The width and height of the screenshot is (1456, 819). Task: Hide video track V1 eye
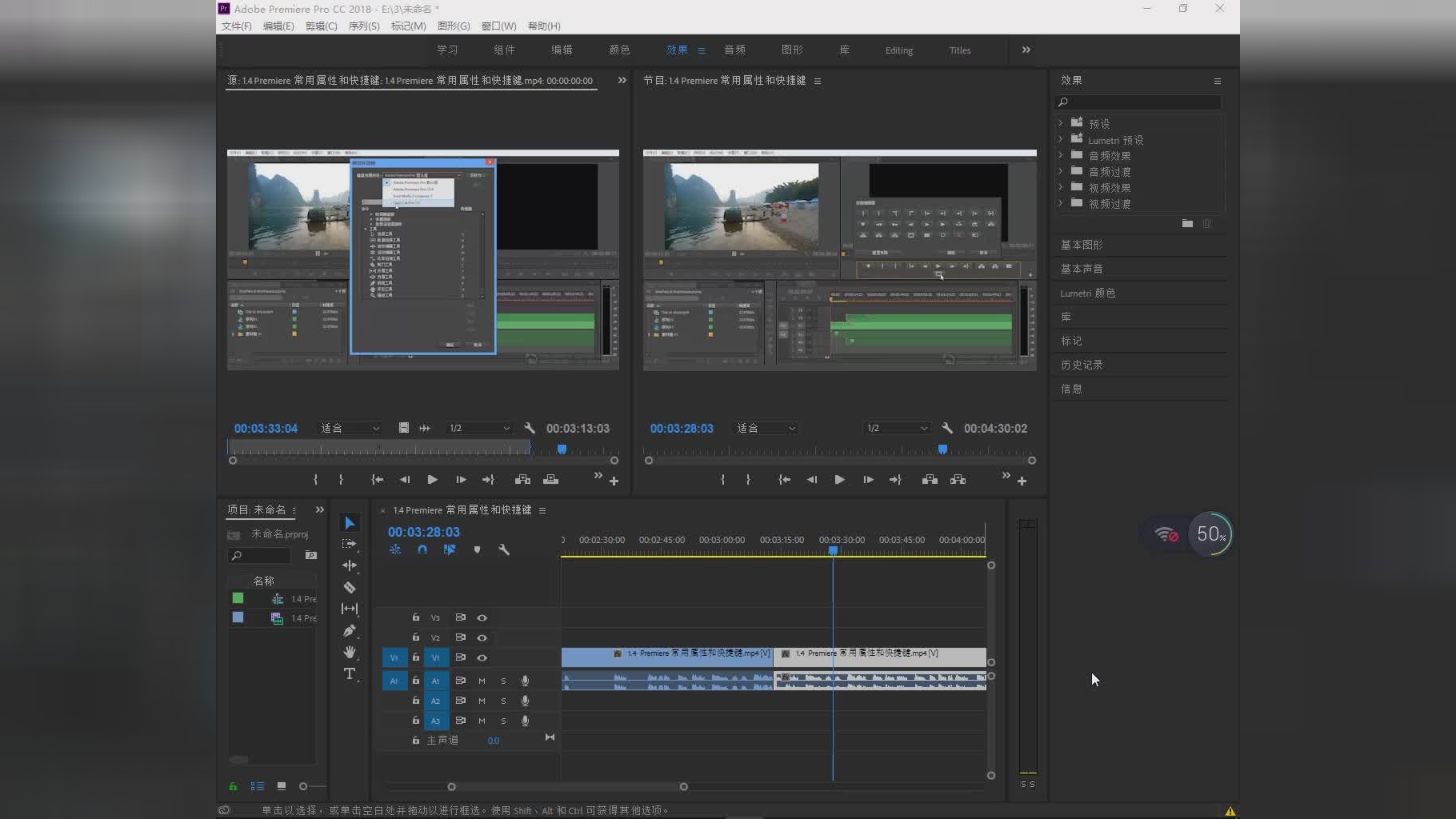coord(482,657)
